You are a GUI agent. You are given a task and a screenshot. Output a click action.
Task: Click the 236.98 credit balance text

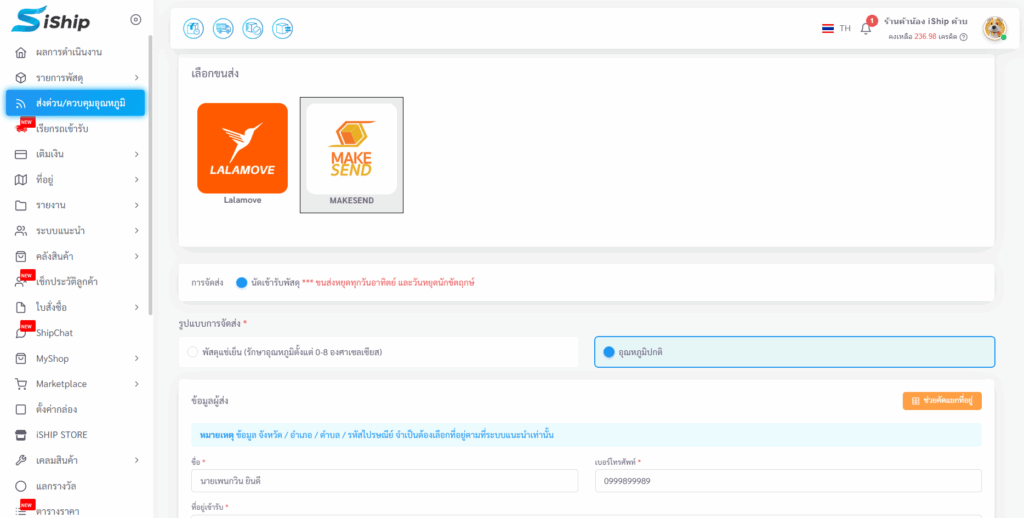[925, 37]
